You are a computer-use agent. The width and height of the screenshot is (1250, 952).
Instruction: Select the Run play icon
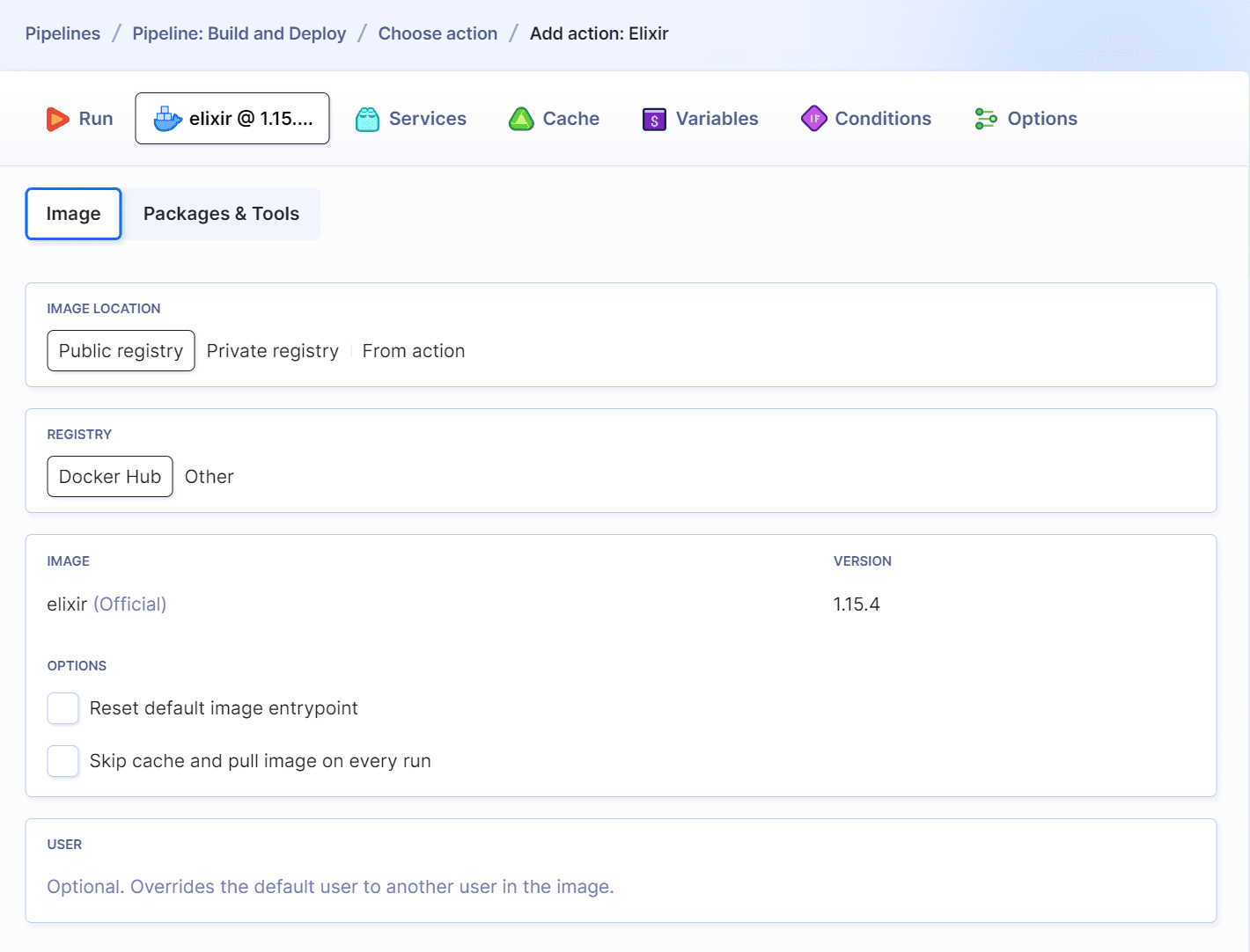pos(57,118)
